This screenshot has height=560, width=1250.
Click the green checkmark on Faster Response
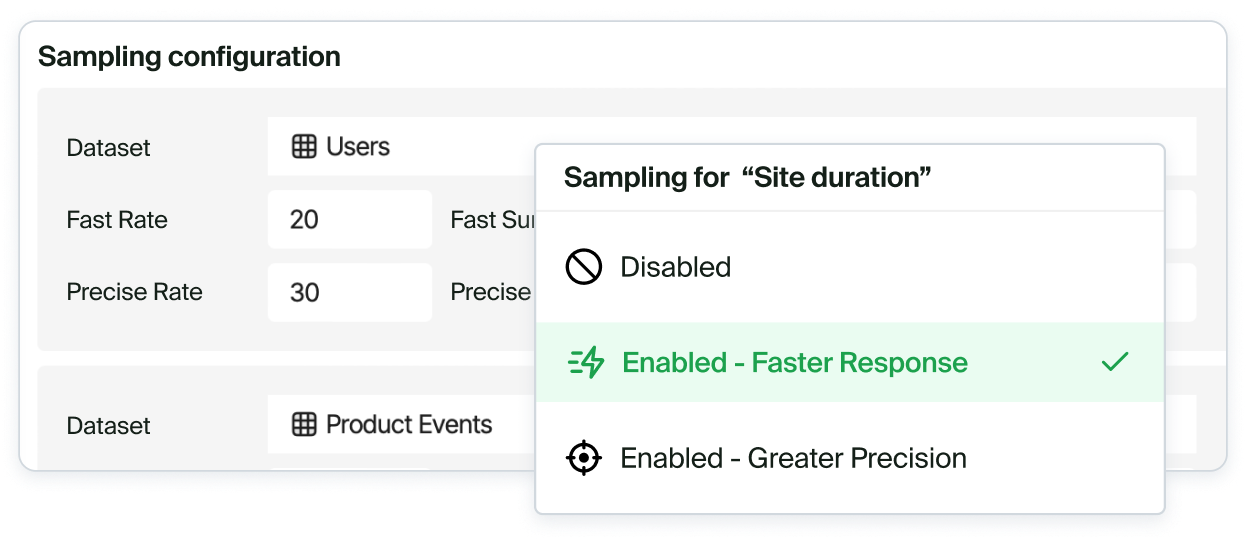tap(1114, 362)
